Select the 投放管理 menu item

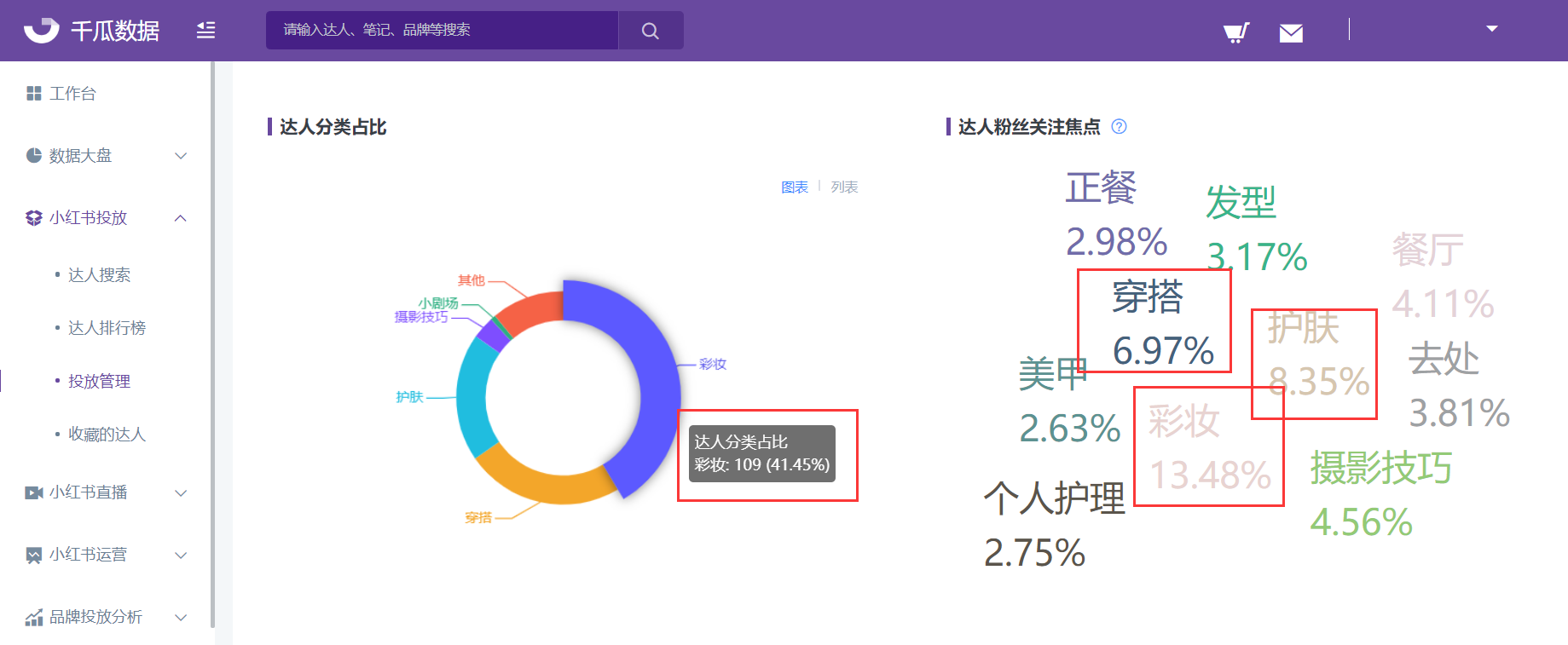coord(99,382)
